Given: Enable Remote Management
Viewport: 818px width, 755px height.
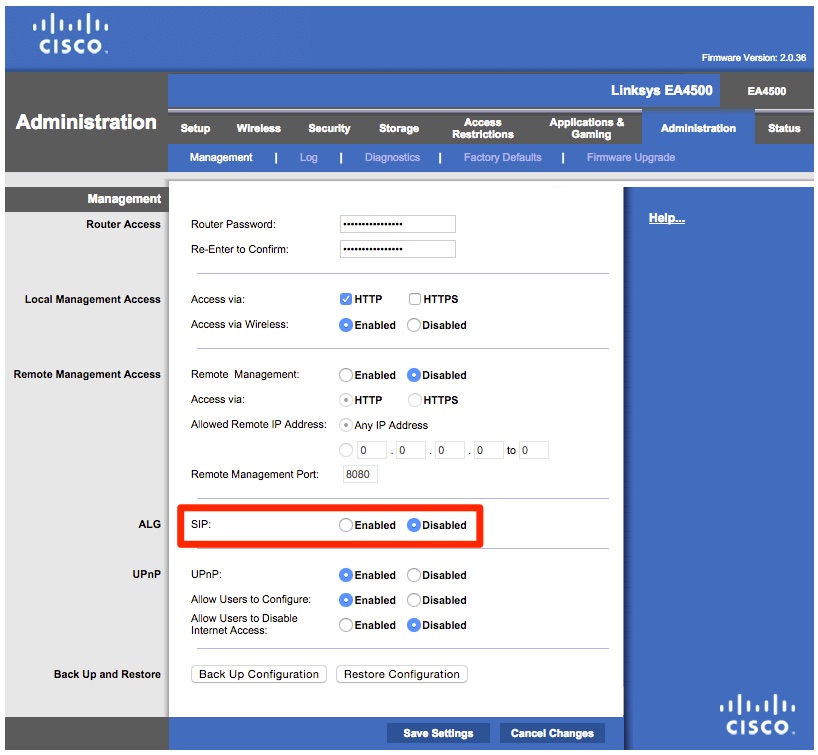Looking at the screenshot, I should tap(345, 375).
